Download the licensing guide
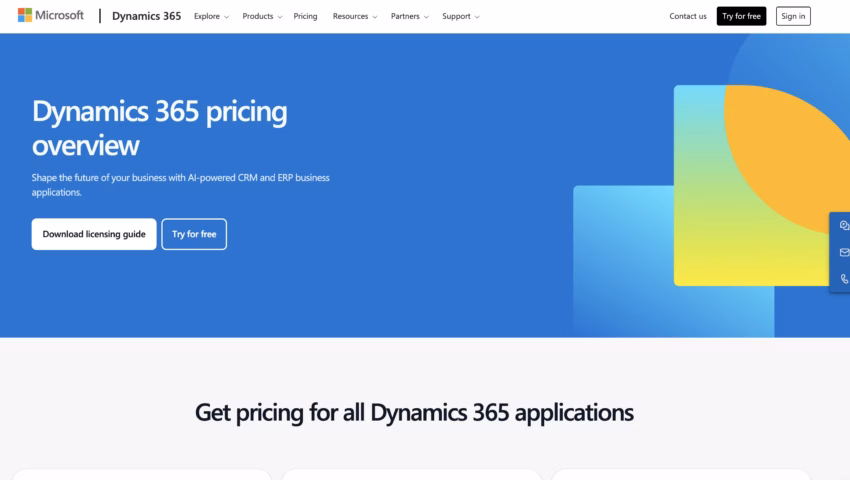The width and height of the screenshot is (850, 480). click(x=94, y=234)
